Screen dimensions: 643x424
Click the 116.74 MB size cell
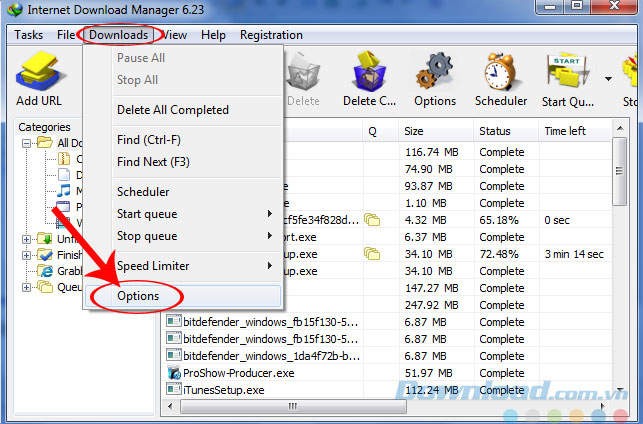click(x=431, y=152)
